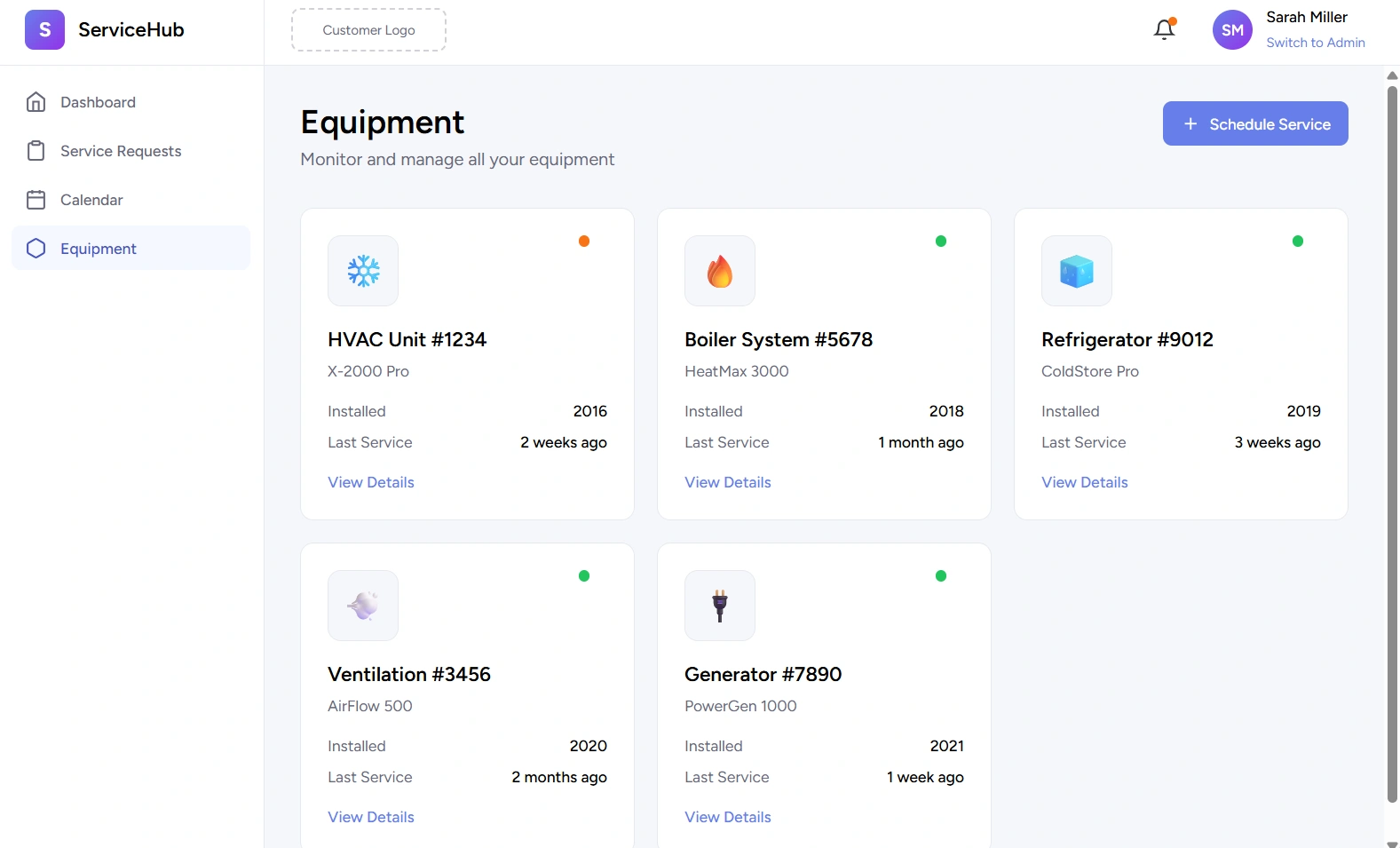Click the ServiceHub logo icon
The width and height of the screenshot is (1400, 848).
point(44,29)
